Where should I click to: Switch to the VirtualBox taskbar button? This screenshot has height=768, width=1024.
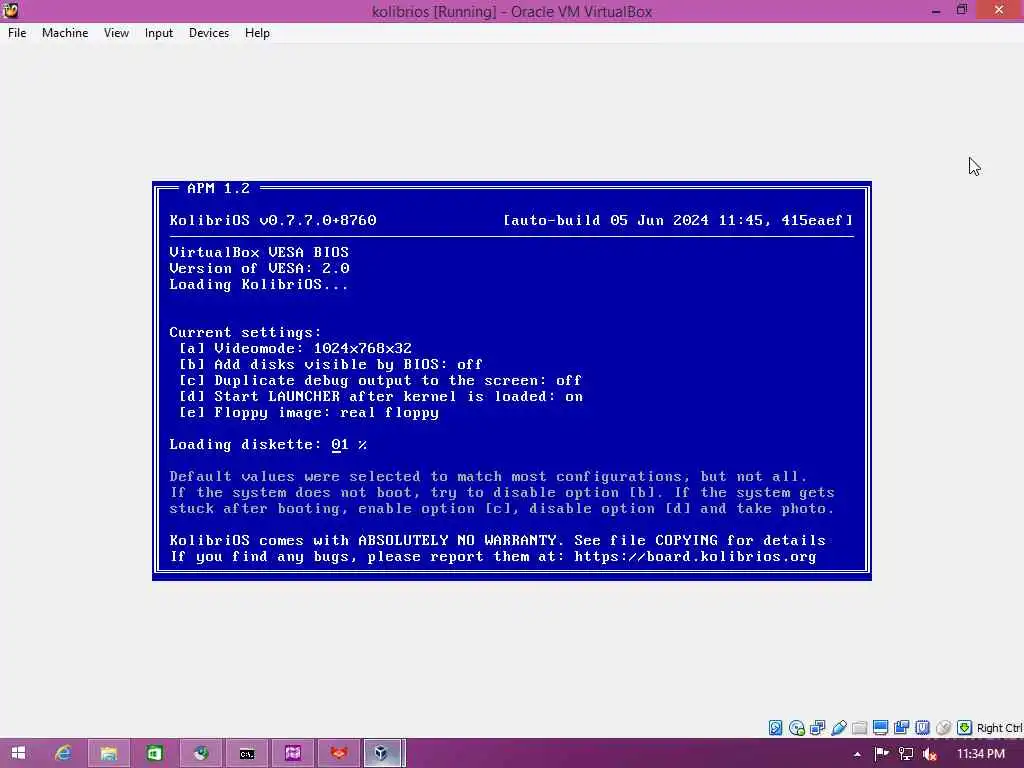pos(383,754)
